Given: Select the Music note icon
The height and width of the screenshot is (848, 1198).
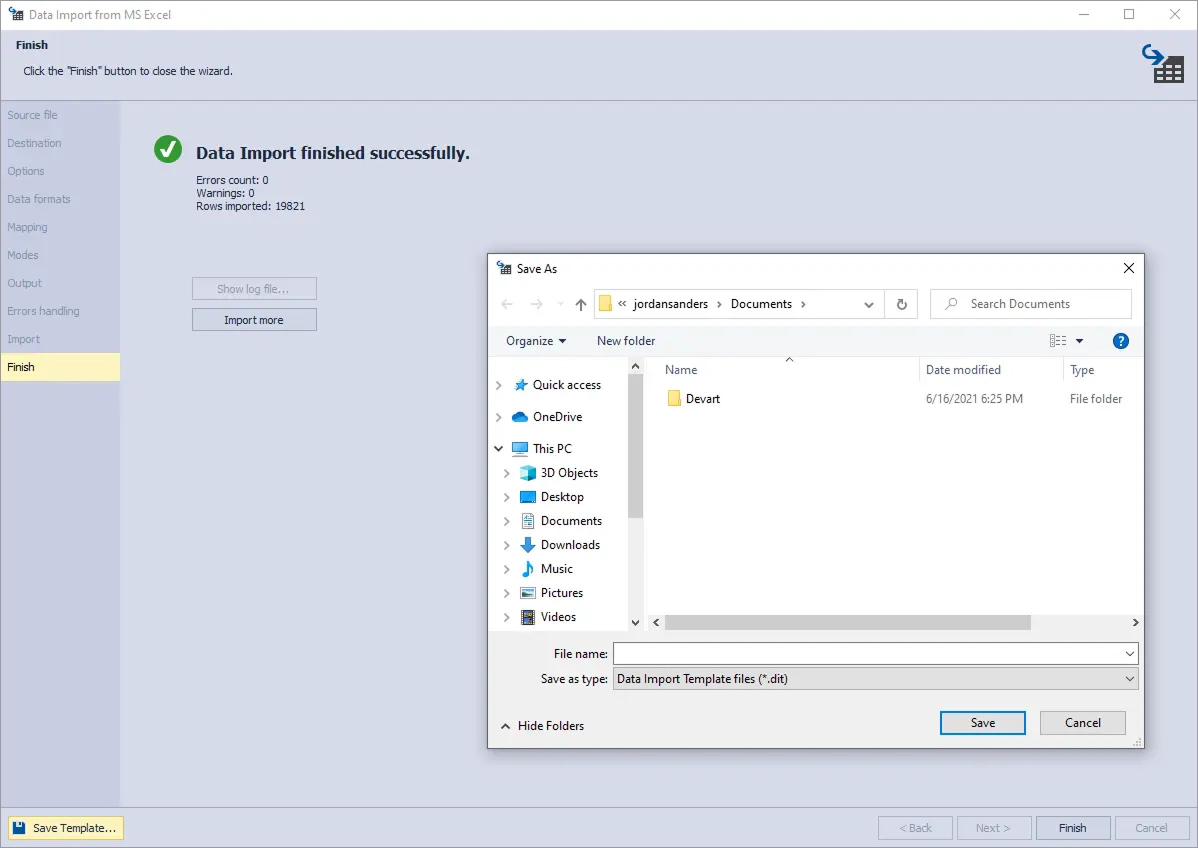Looking at the screenshot, I should pyautogui.click(x=527, y=569).
